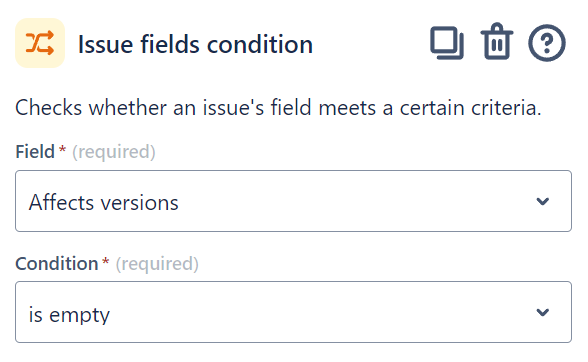Click the chevron arrow in the Field box
Image resolution: width=588 pixels, height=362 pixels.
tap(543, 201)
